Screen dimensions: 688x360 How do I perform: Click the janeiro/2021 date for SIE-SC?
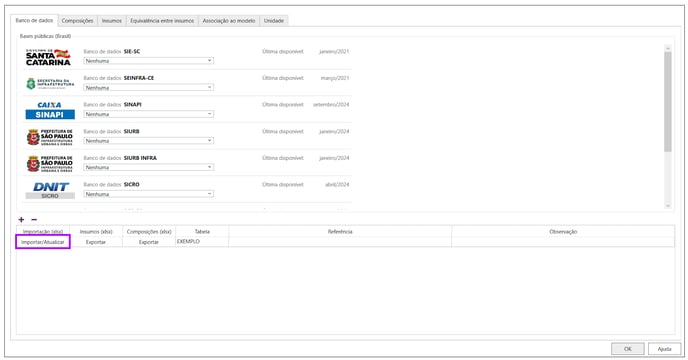tap(334, 51)
